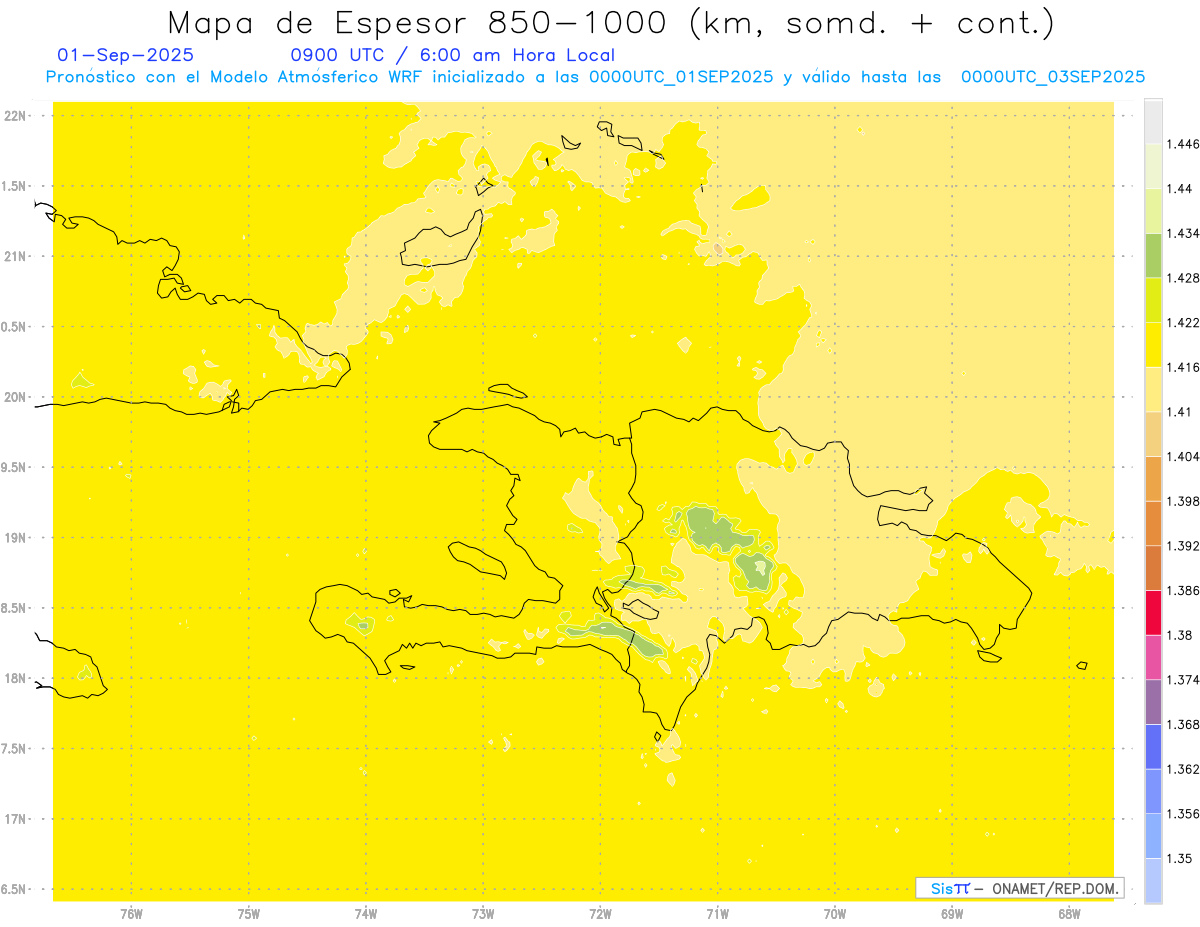Click the colorbar value '1.392'
This screenshot has height=927, width=1200.
coord(1185,546)
